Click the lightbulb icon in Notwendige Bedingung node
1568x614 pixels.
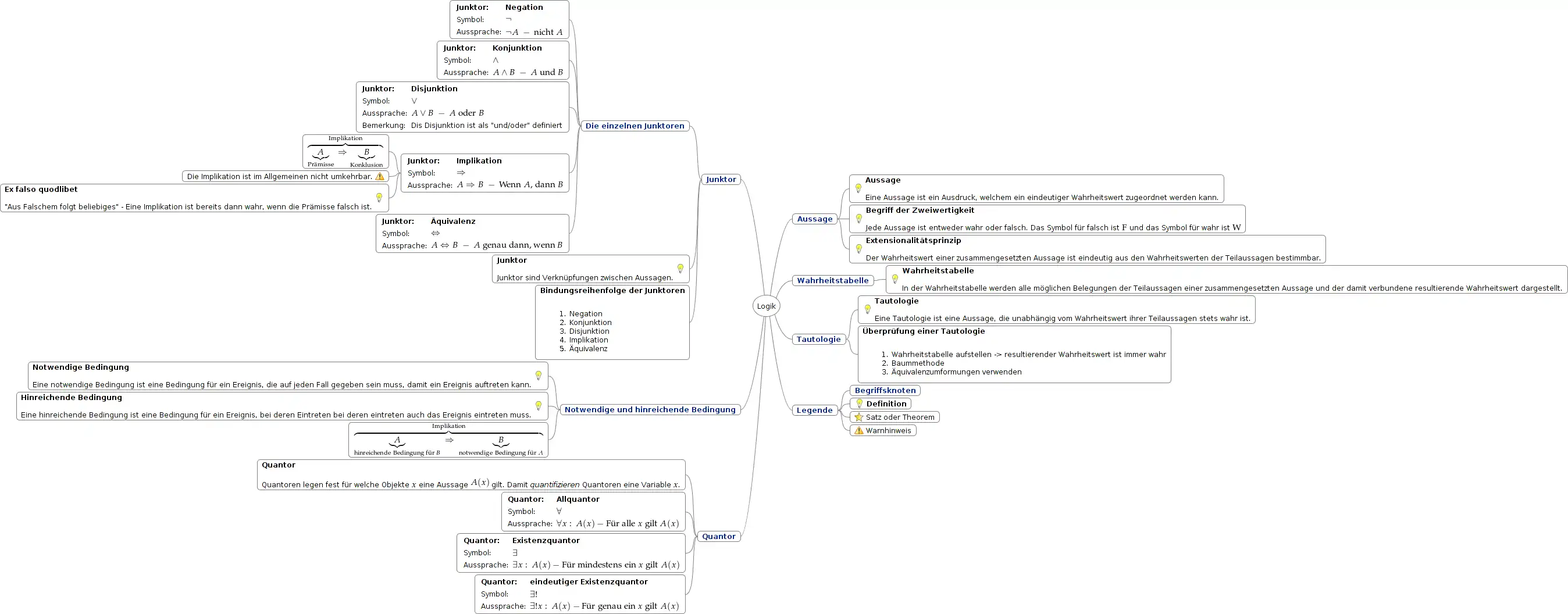(538, 376)
